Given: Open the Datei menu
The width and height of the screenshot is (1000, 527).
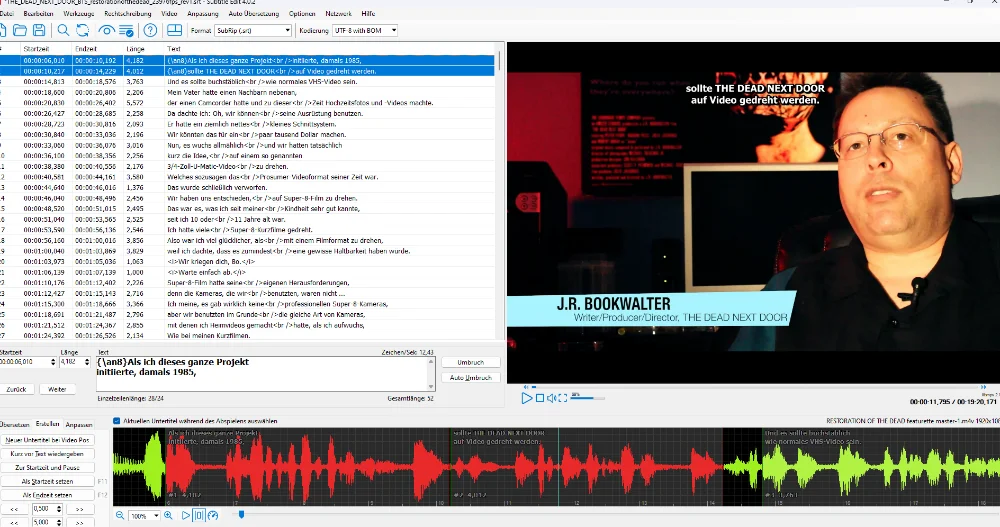Looking at the screenshot, I should coord(6,13).
